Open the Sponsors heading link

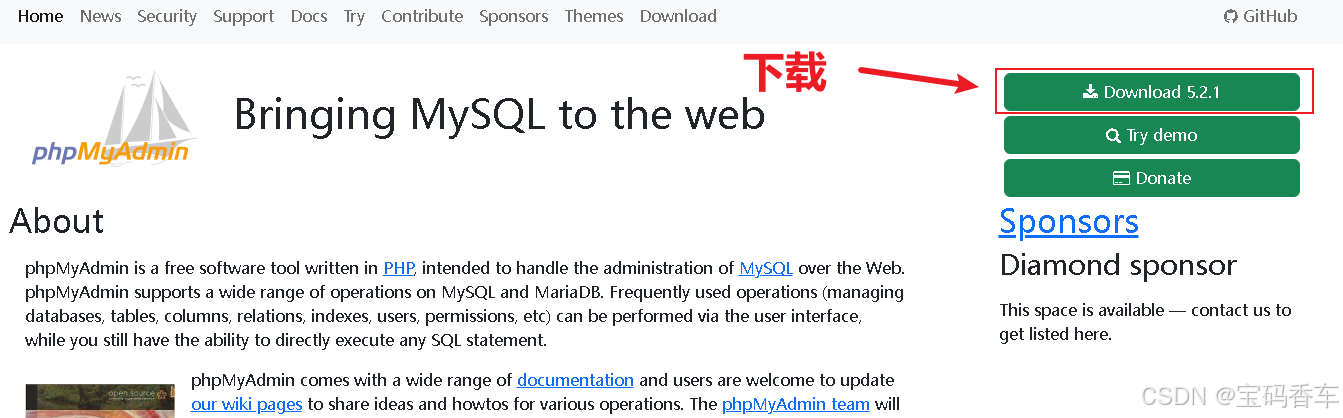(1068, 221)
